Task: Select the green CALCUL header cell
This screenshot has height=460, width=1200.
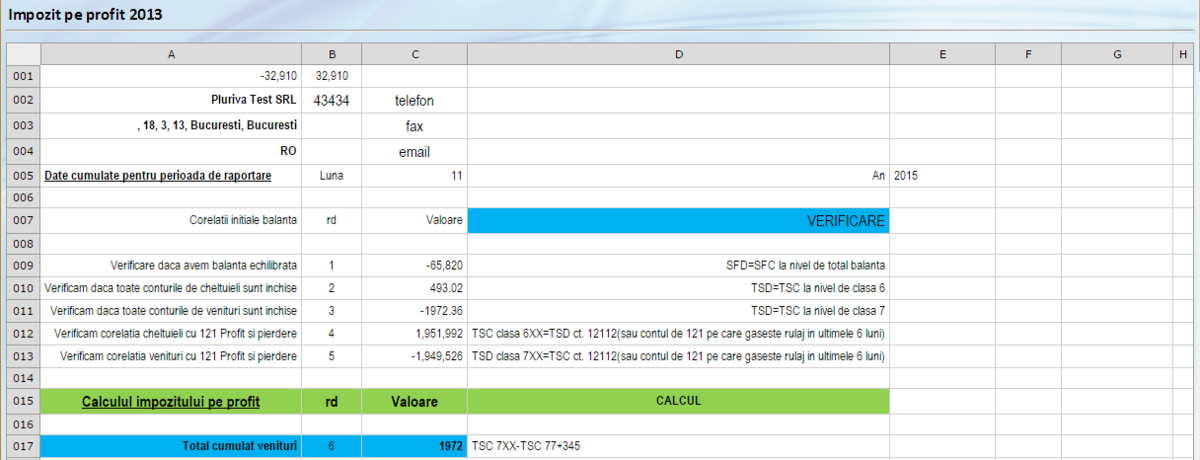Action: [678, 401]
